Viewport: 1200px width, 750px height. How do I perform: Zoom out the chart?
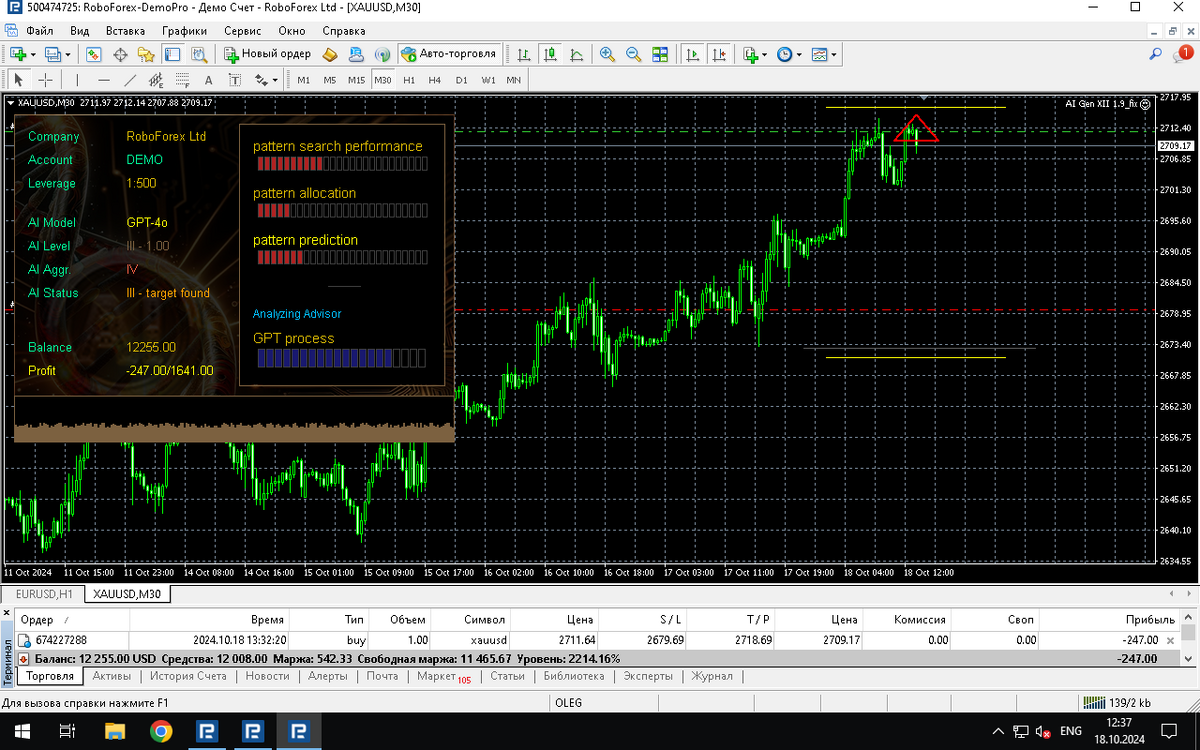click(x=633, y=54)
